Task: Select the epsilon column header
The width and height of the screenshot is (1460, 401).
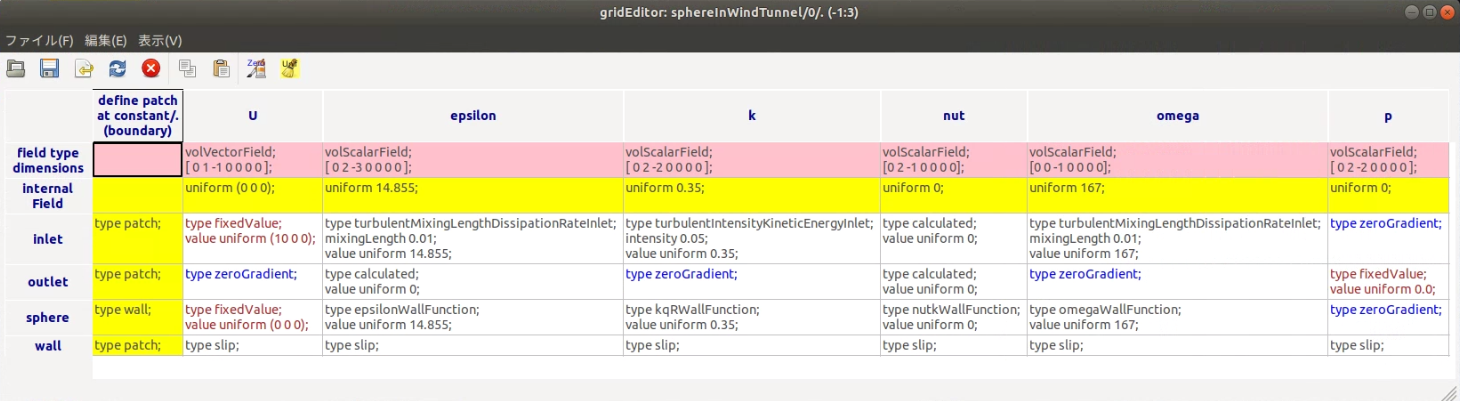Action: [x=472, y=116]
